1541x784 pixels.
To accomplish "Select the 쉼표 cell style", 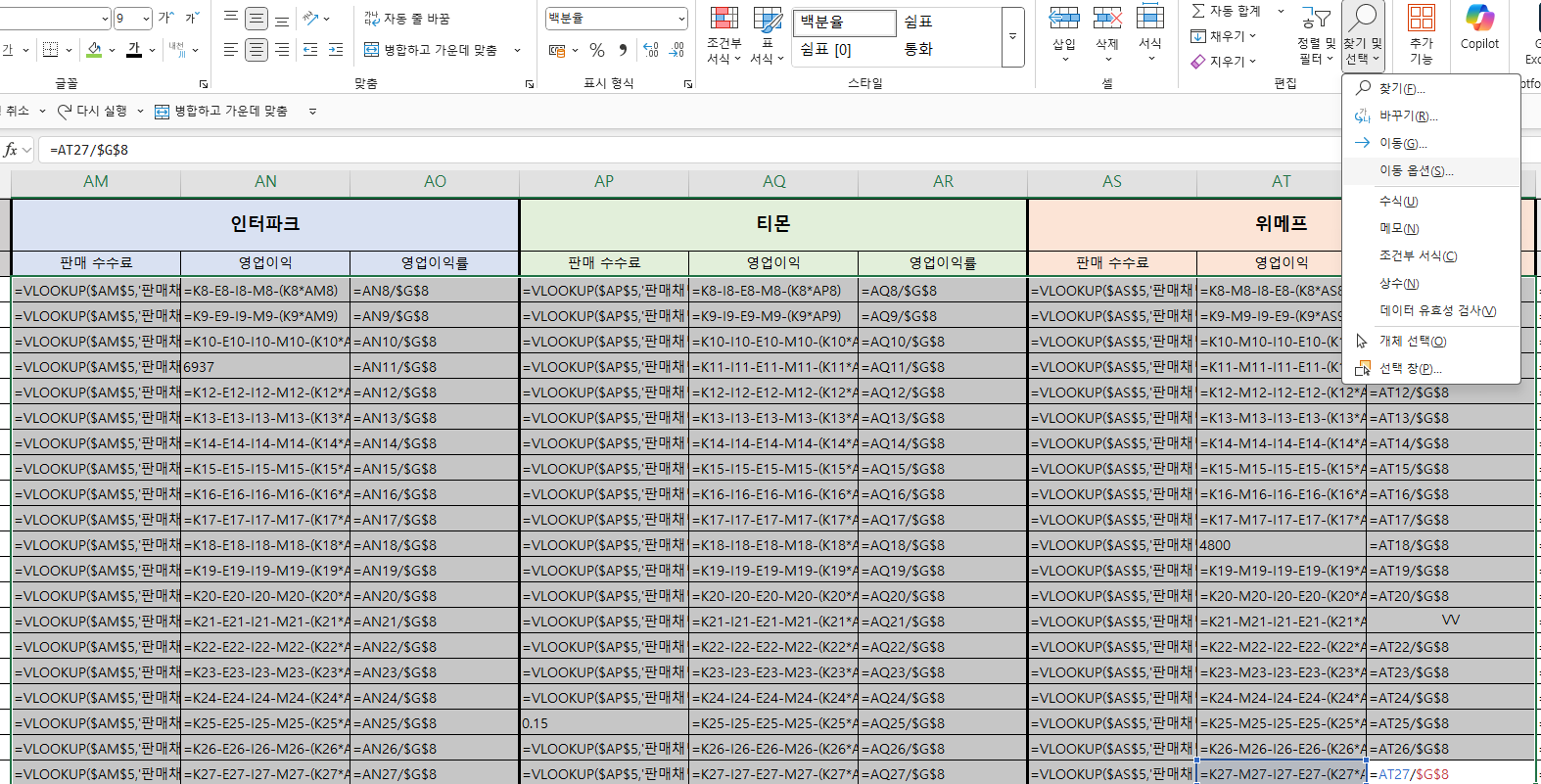I will pyautogui.click(x=917, y=22).
